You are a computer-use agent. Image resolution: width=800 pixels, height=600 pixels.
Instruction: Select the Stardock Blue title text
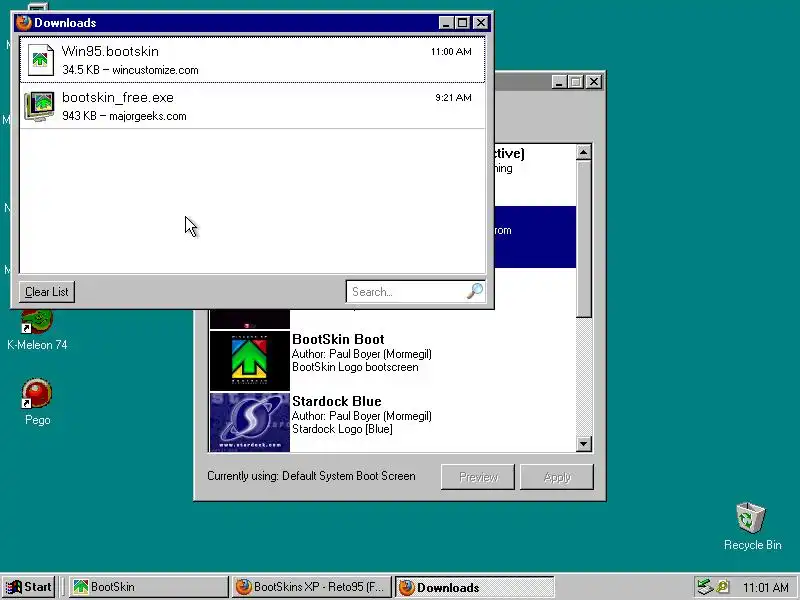click(337, 401)
